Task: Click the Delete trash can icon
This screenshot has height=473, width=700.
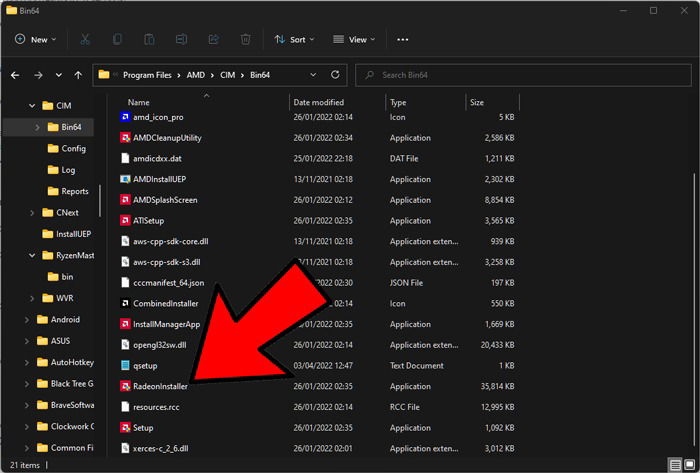Action: pyautogui.click(x=246, y=39)
